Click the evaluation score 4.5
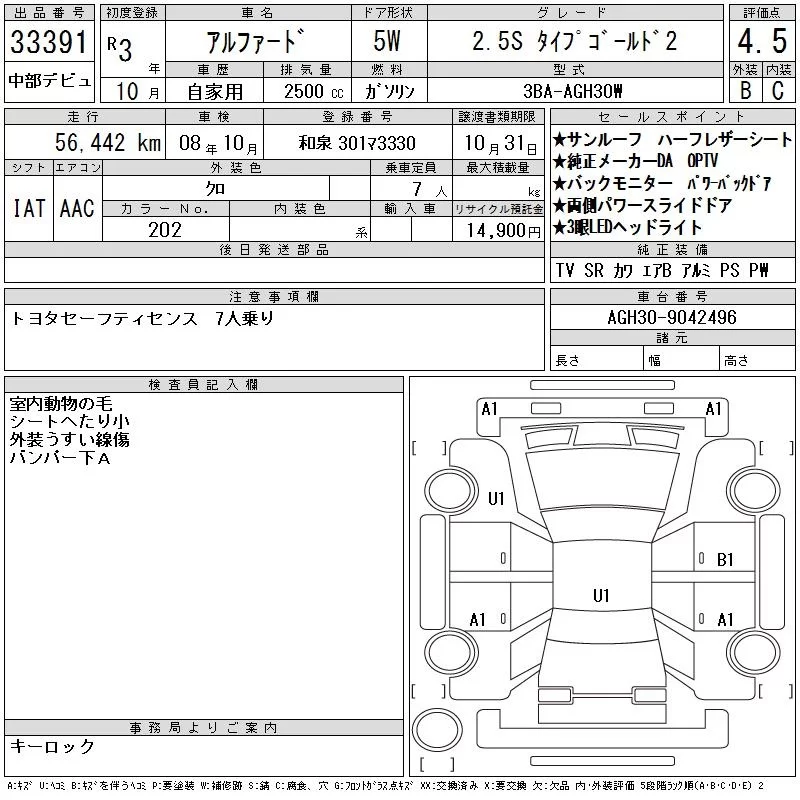Viewport: 800px width, 800px height. click(x=762, y=41)
